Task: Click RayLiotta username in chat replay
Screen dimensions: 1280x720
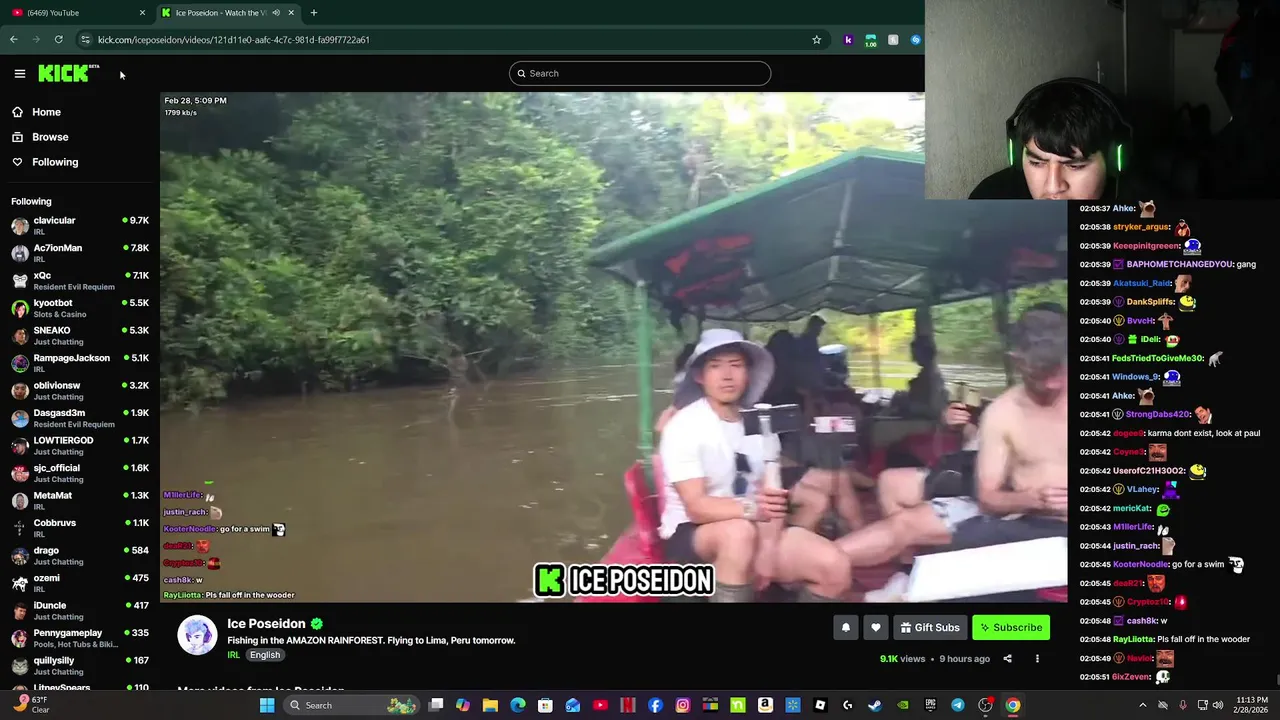Action: pos(1133,639)
